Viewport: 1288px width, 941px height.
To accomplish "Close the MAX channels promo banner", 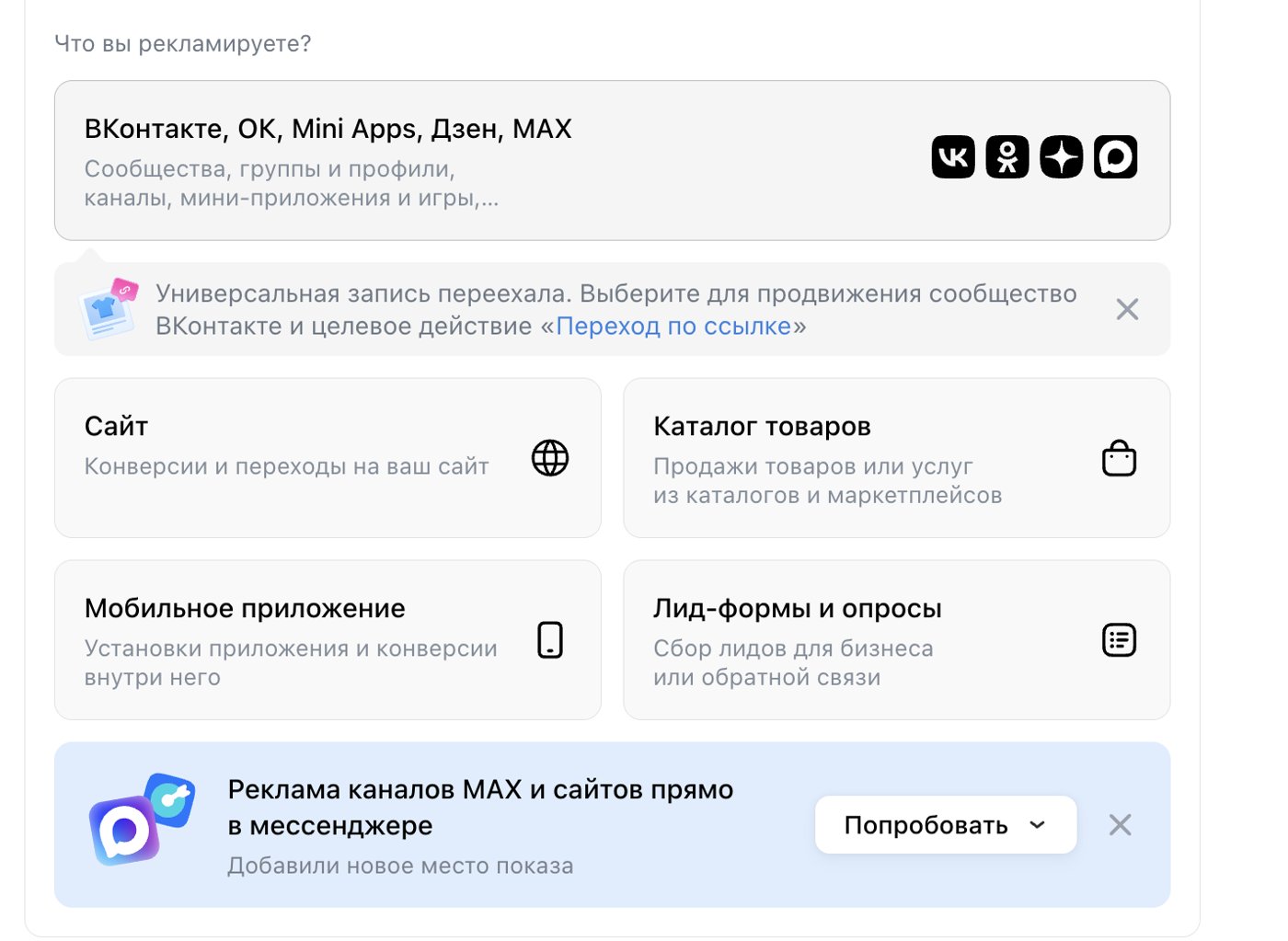I will pos(1120,825).
